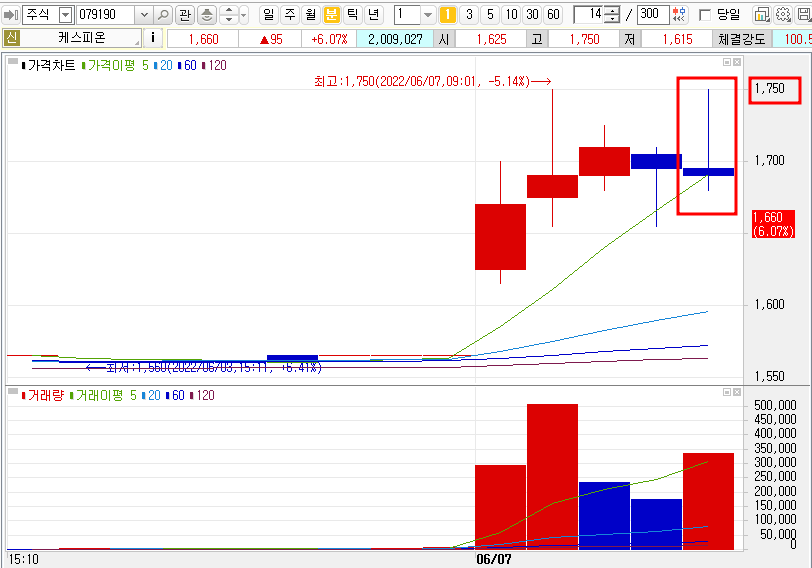Click the stock name 케스피온
The image size is (812, 568).
[81, 38]
